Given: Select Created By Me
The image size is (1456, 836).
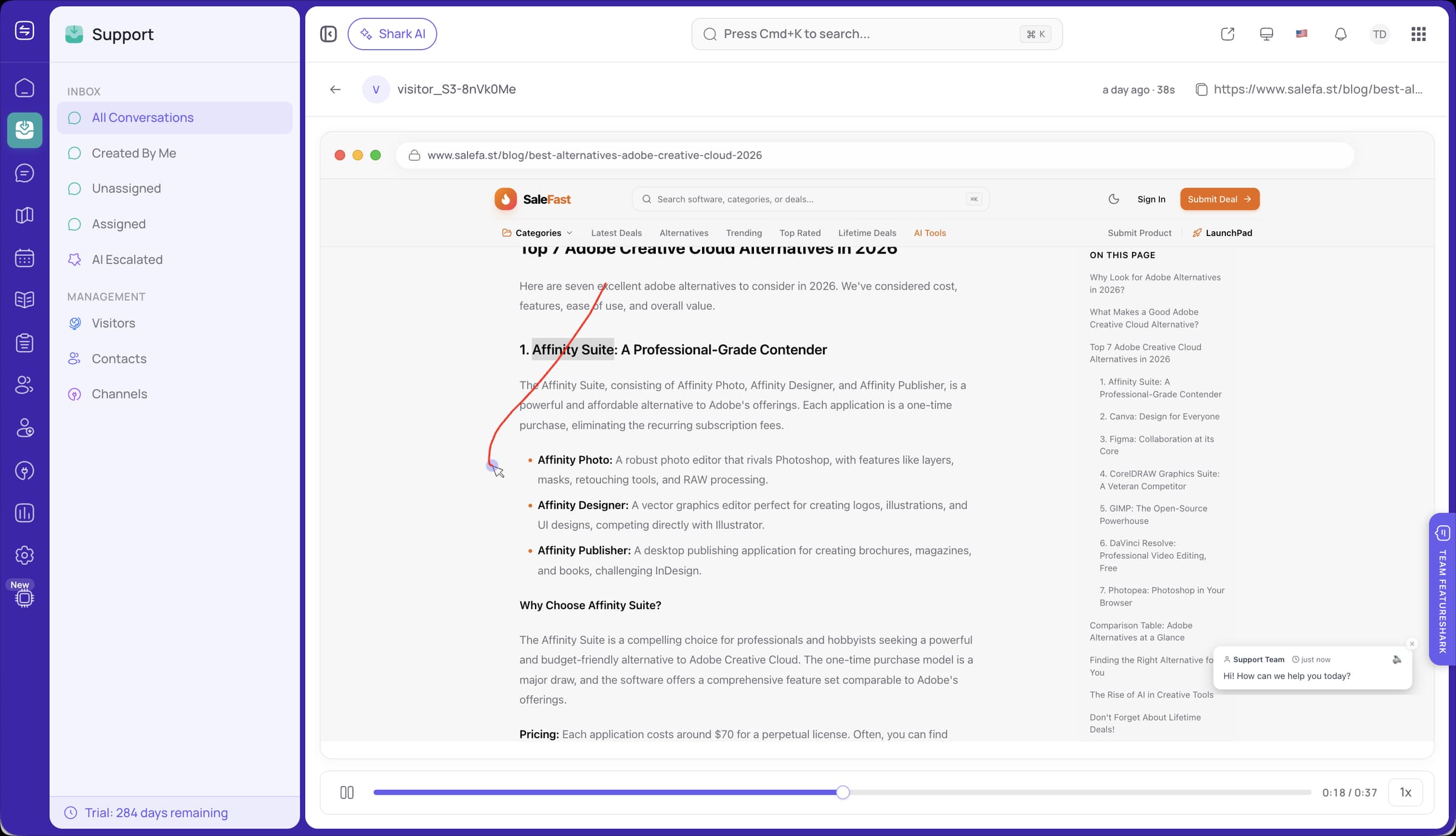Looking at the screenshot, I should tap(175, 153).
